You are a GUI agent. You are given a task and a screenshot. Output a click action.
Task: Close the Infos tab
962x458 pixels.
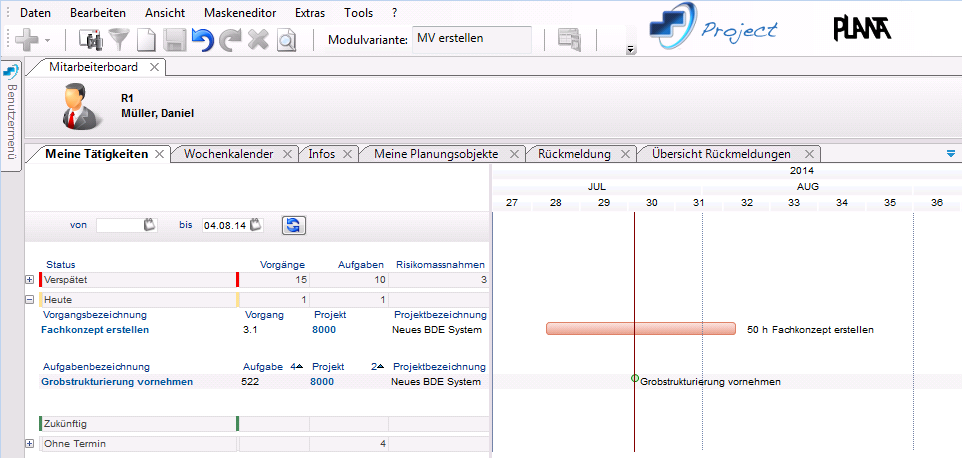347,154
